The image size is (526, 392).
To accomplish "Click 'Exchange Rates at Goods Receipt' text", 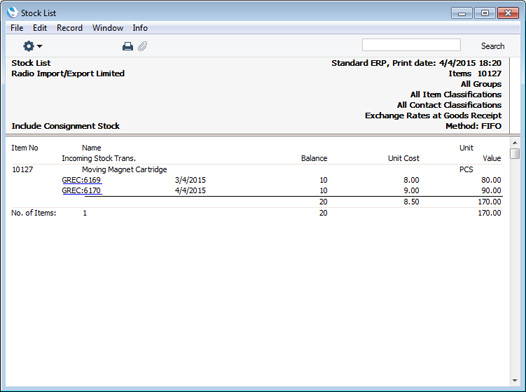I will point(433,116).
